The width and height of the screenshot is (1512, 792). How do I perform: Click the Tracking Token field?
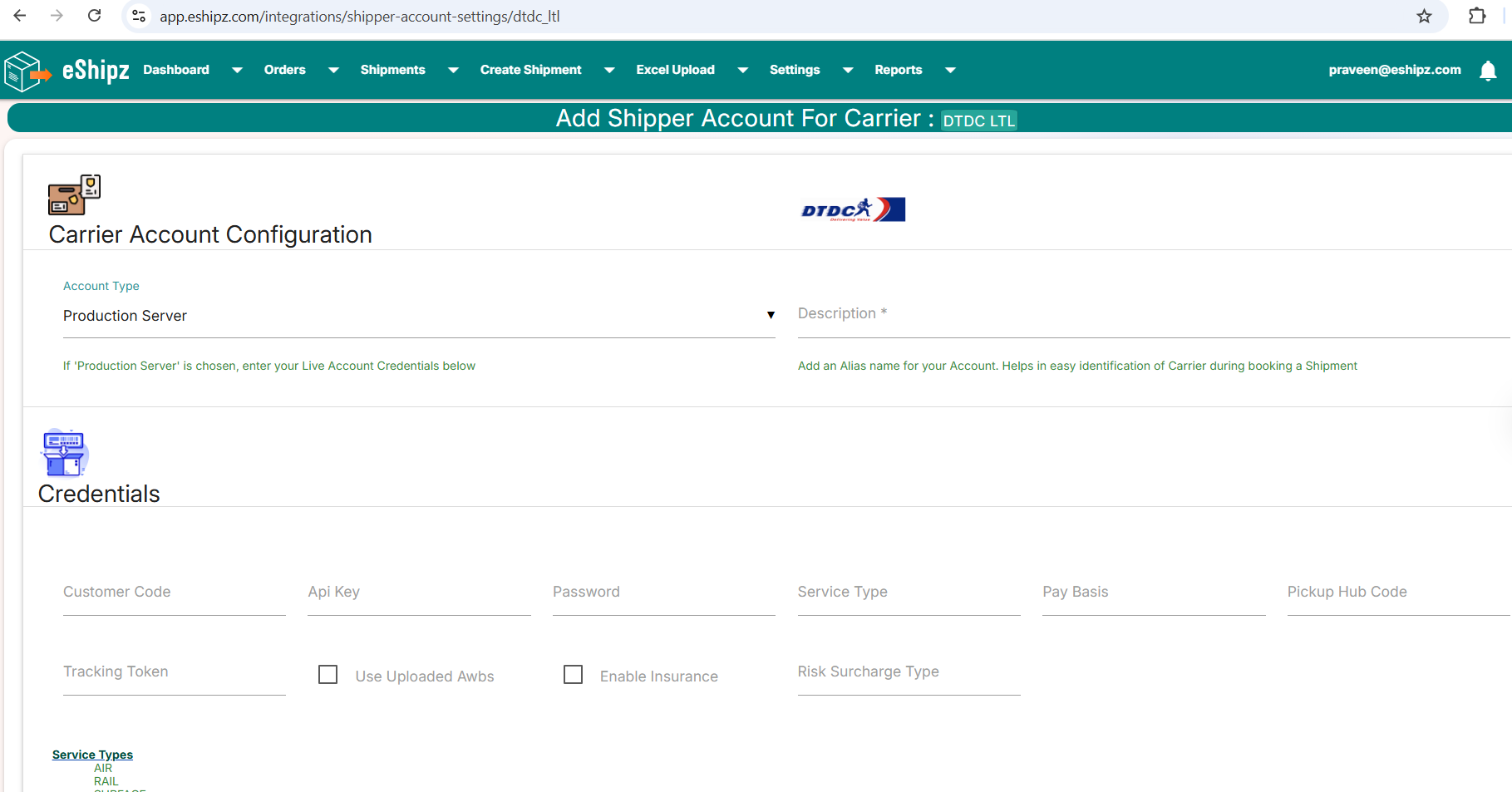point(175,675)
